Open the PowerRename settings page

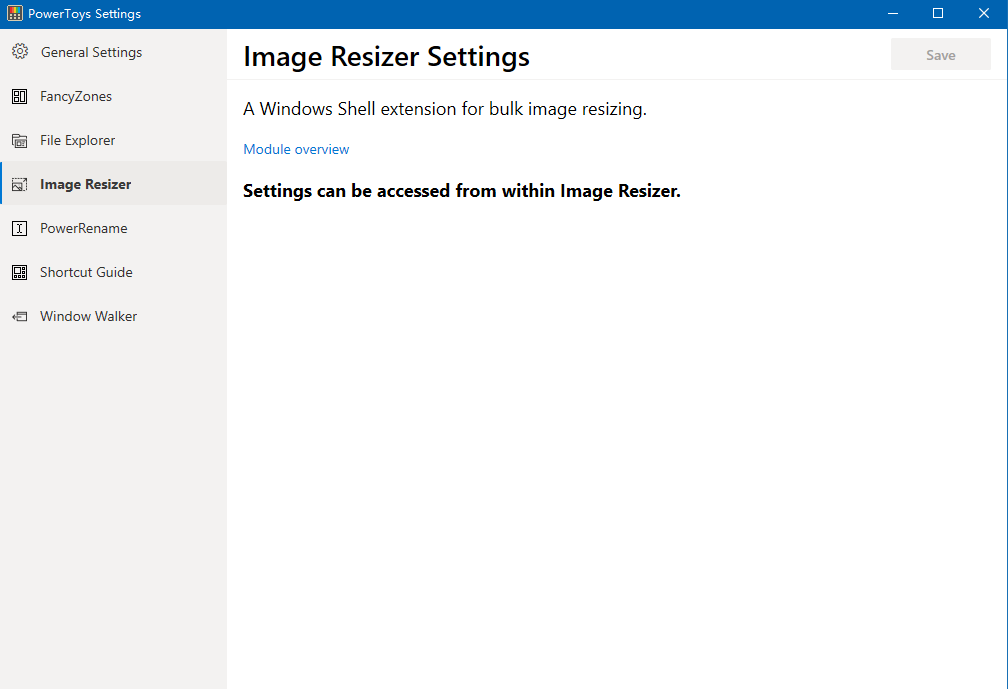click(x=86, y=228)
